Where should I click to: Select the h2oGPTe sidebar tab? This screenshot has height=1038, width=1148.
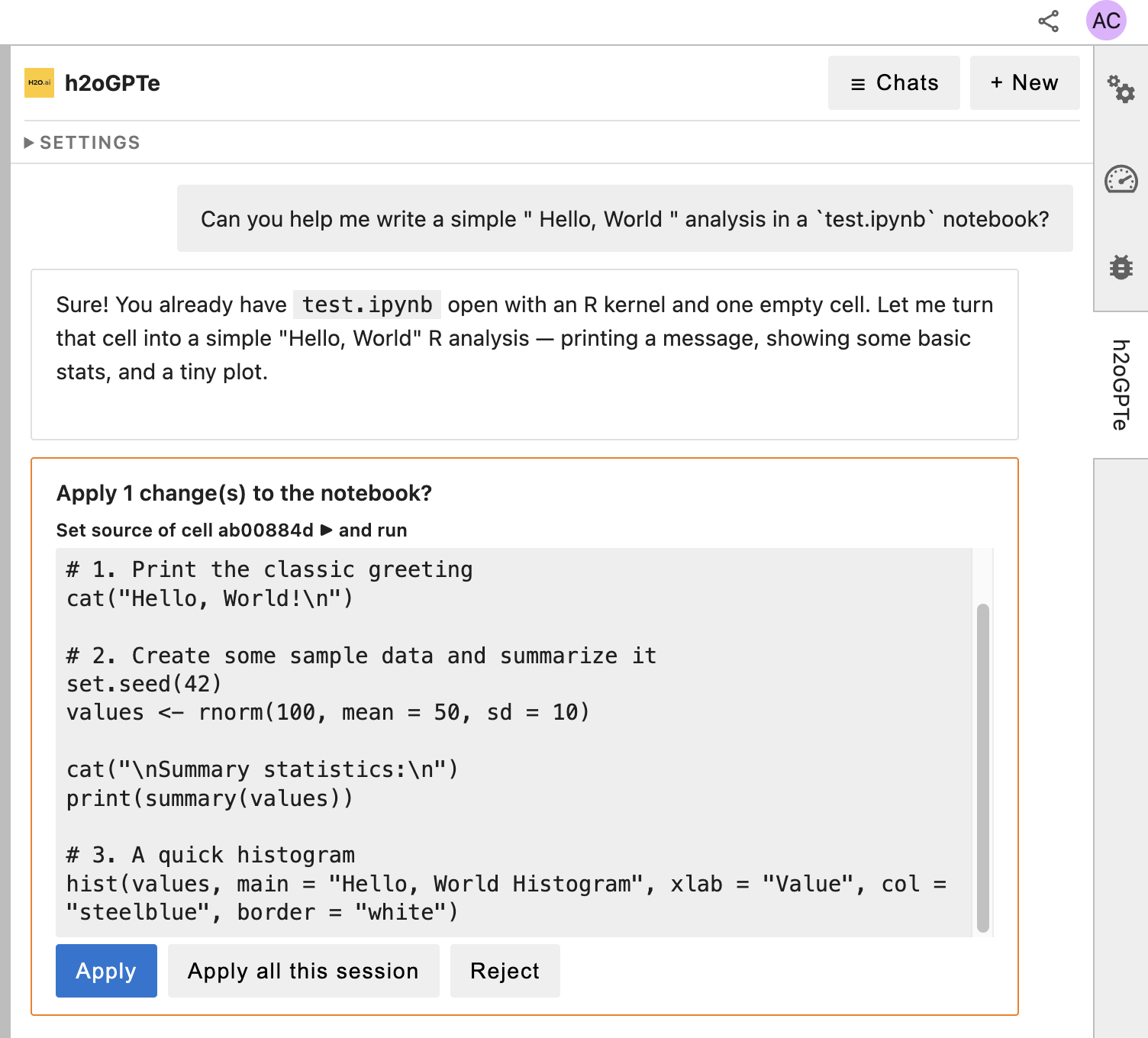pyautogui.click(x=1121, y=385)
